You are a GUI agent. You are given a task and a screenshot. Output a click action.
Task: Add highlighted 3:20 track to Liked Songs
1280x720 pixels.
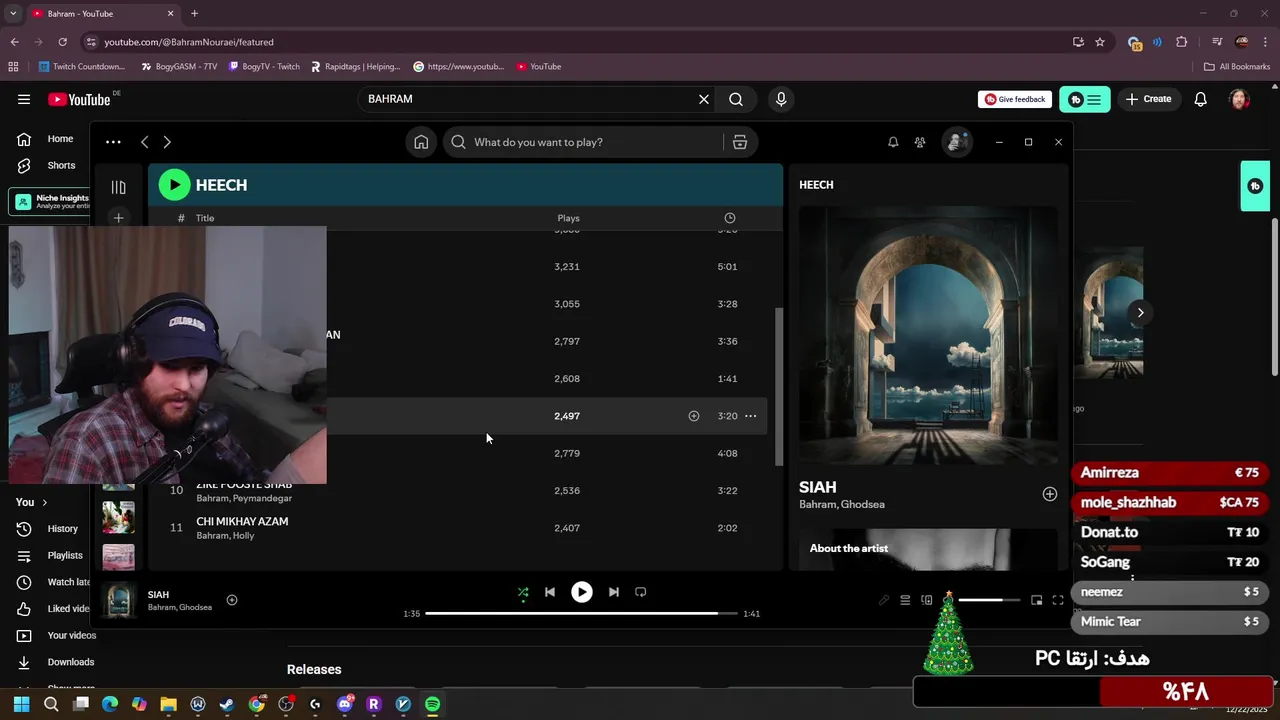tap(694, 416)
